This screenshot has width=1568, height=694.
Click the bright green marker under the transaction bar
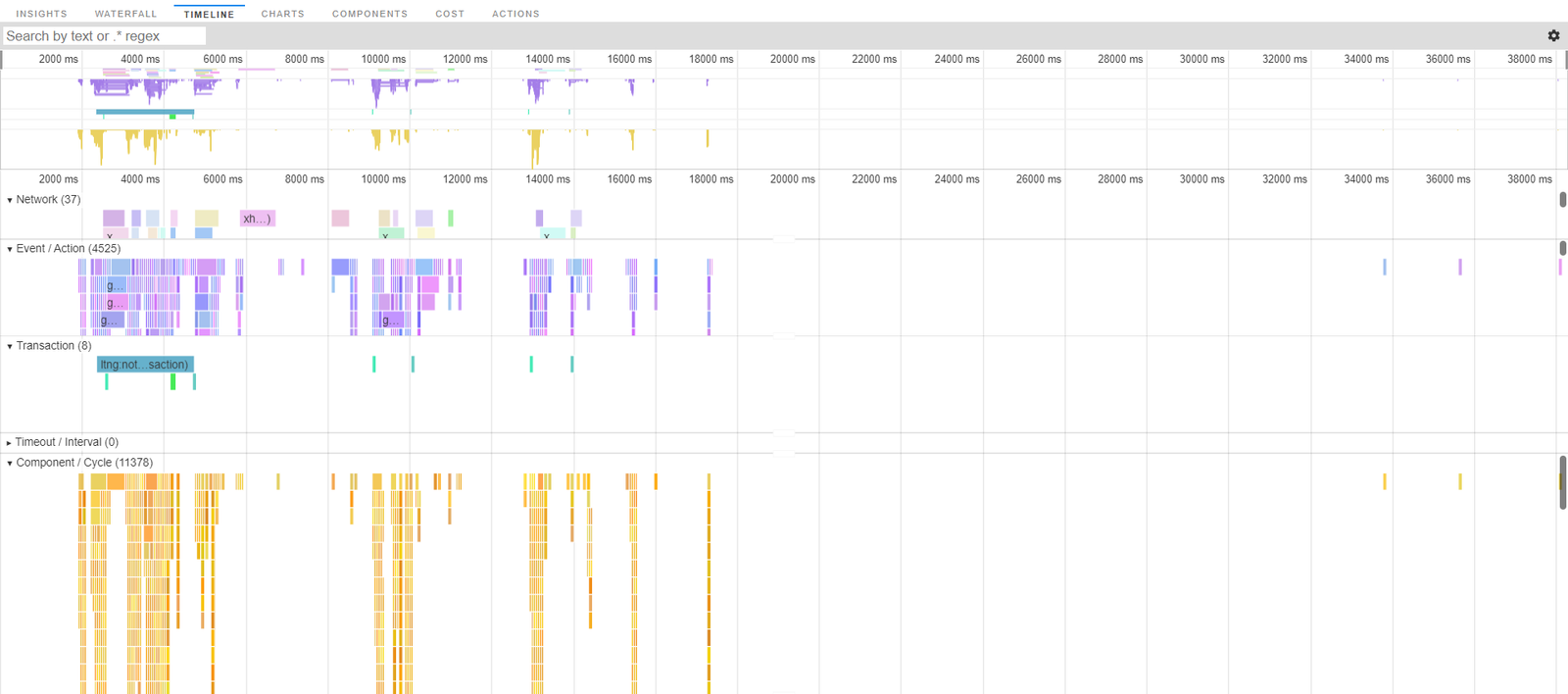tap(173, 381)
